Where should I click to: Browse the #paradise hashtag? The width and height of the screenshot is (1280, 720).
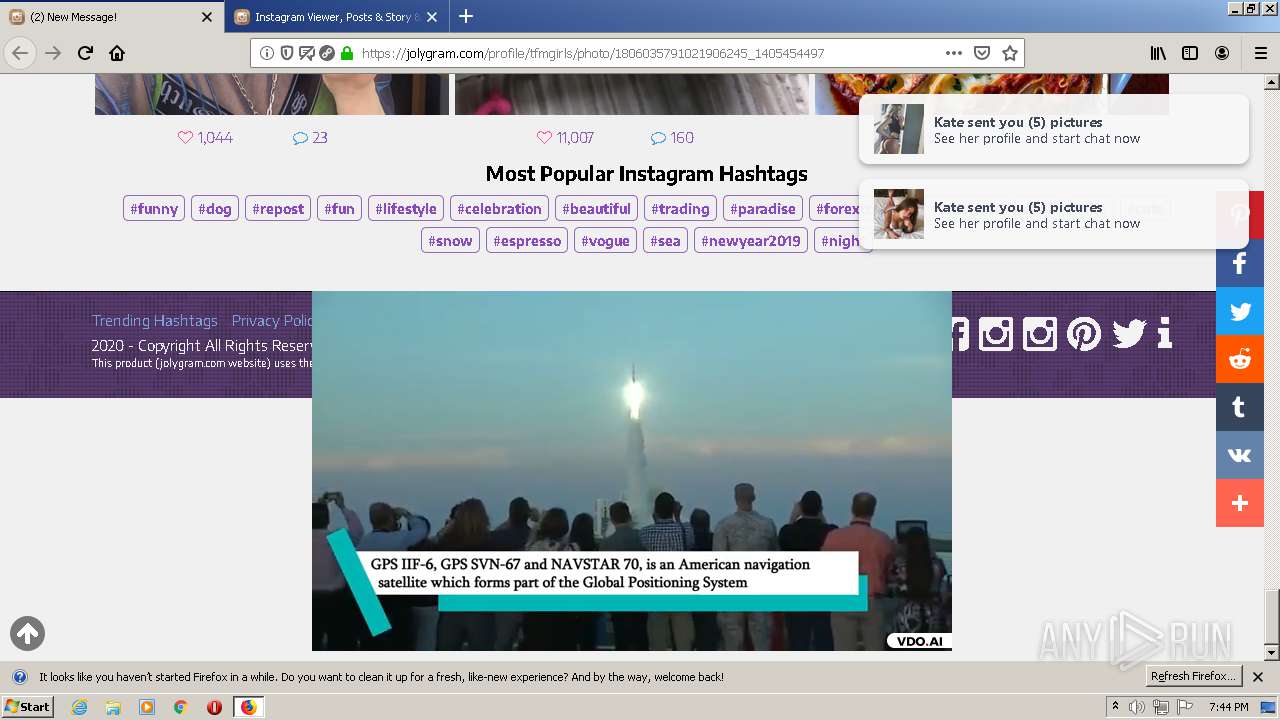(763, 208)
